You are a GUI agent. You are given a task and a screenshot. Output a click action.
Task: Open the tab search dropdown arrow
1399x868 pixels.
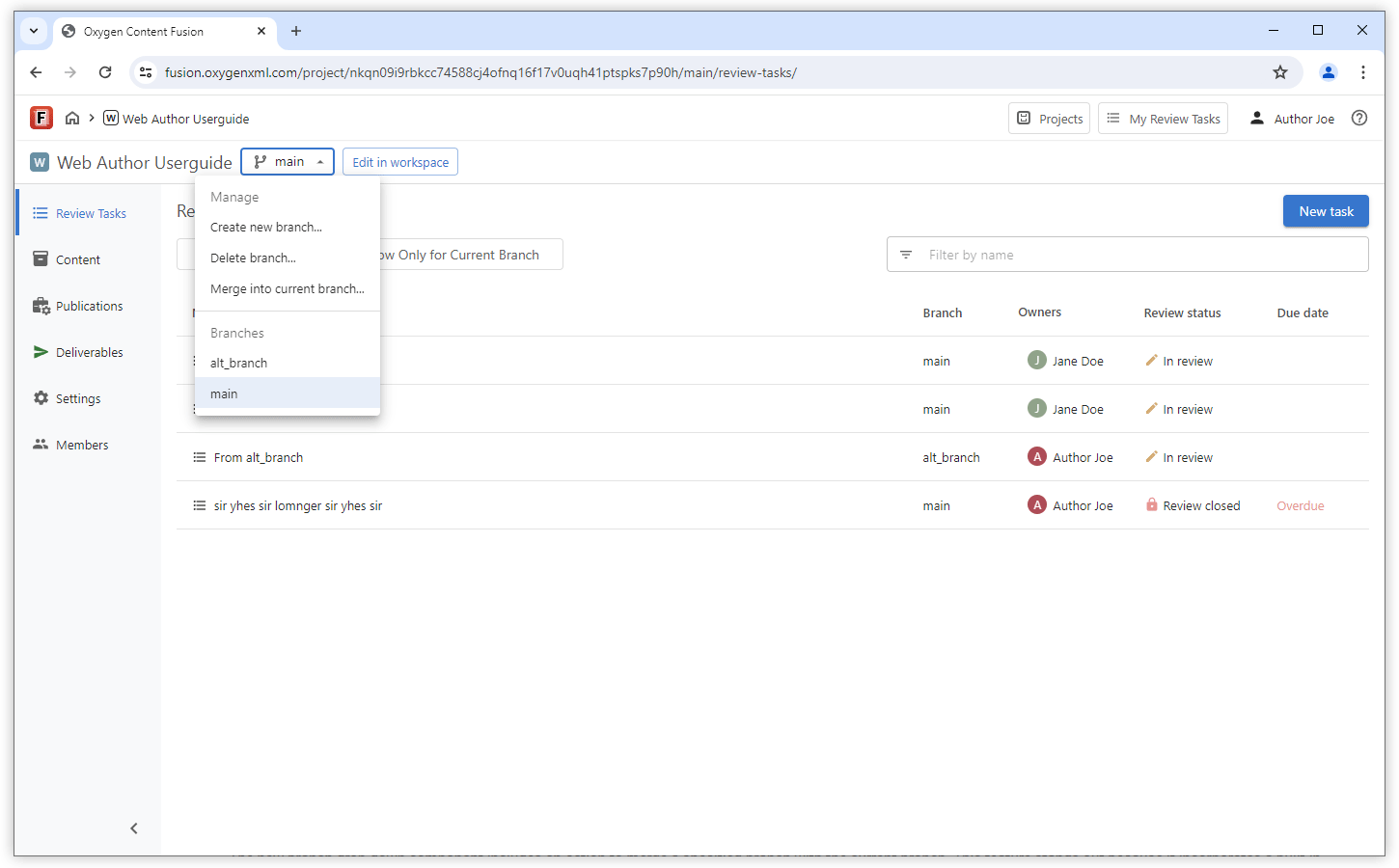tap(34, 31)
